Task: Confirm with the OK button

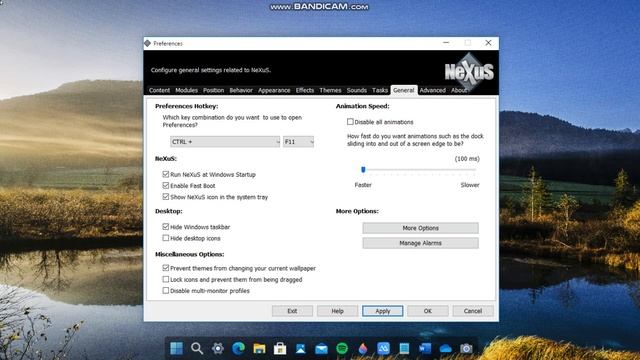Action: point(428,311)
